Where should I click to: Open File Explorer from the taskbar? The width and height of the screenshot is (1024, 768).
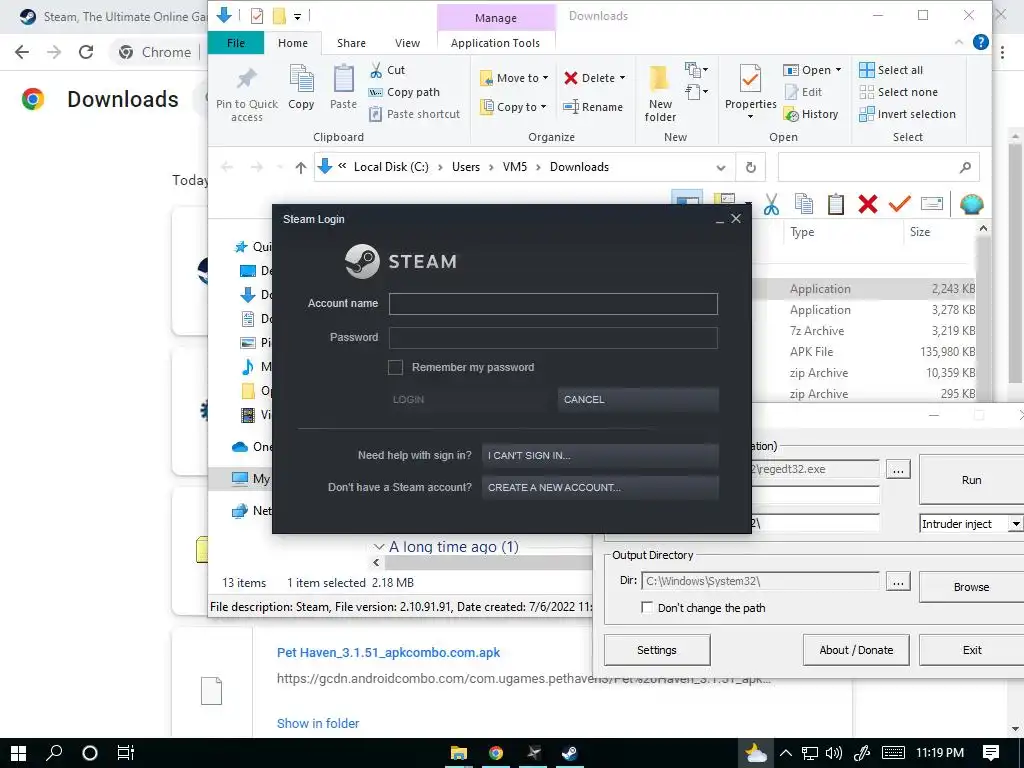tap(458, 753)
